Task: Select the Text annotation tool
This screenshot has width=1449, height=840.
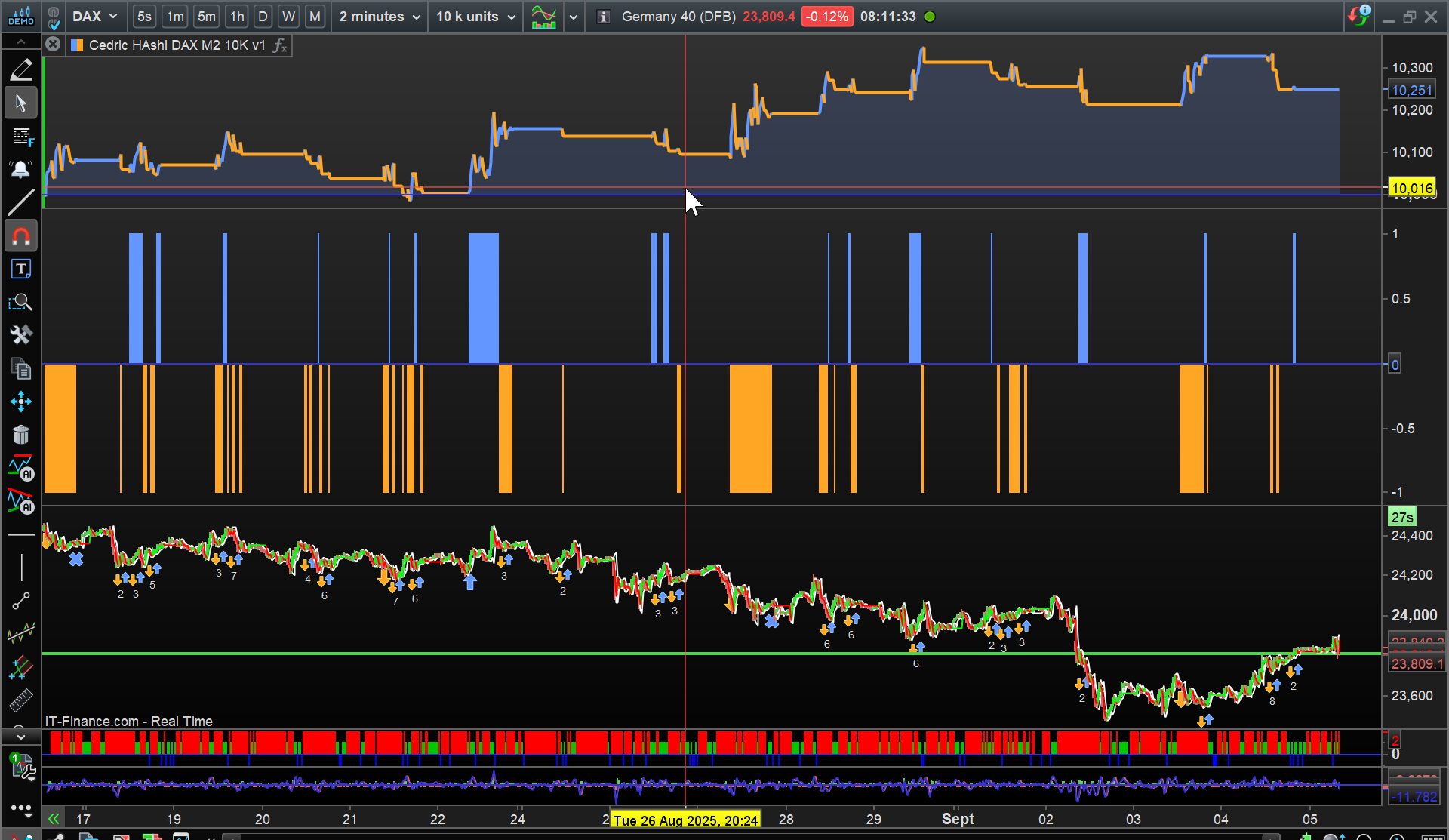Action: [x=21, y=269]
